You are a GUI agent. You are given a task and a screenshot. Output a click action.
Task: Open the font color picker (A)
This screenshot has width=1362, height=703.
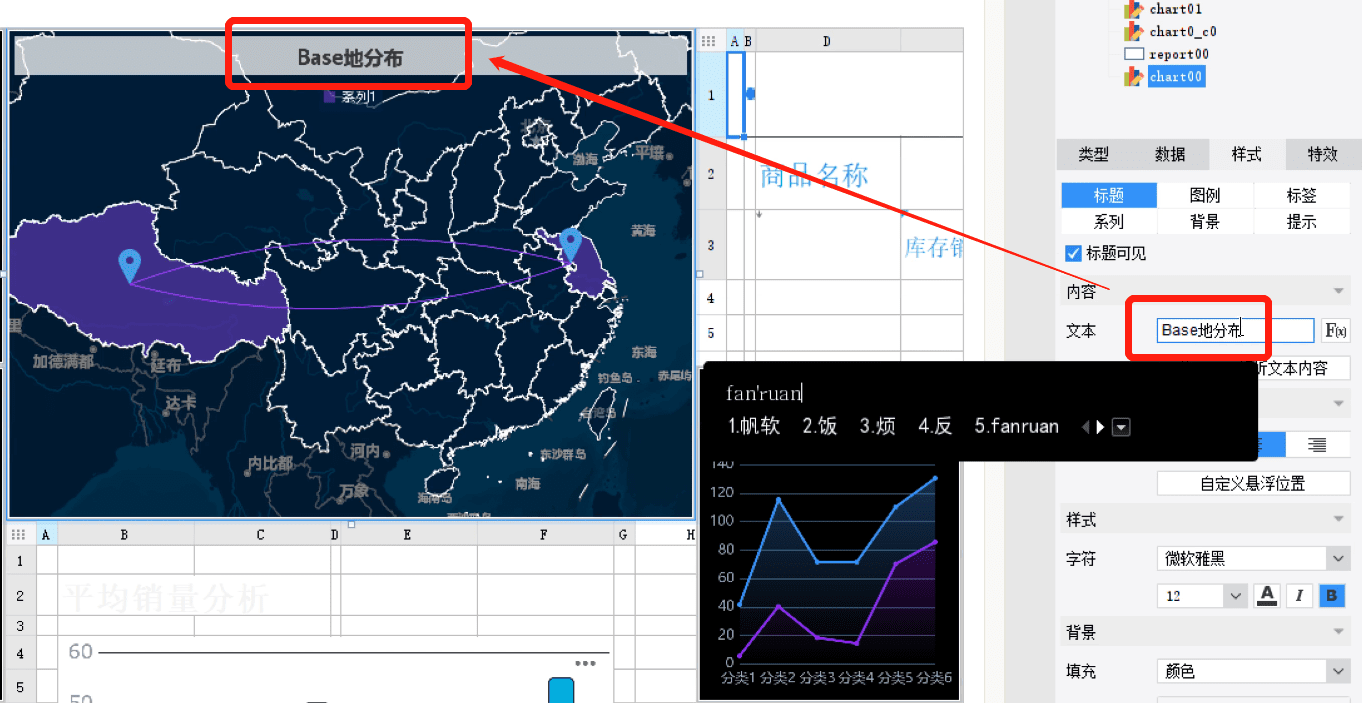(1267, 596)
